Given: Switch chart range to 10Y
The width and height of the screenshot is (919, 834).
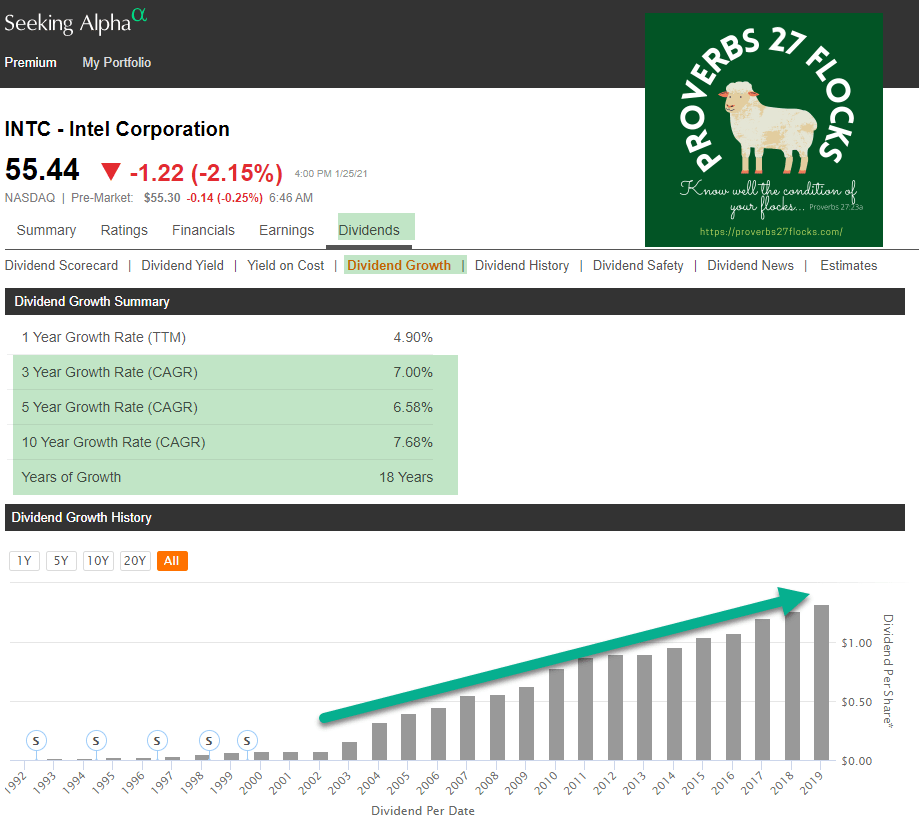Looking at the screenshot, I should point(98,561).
